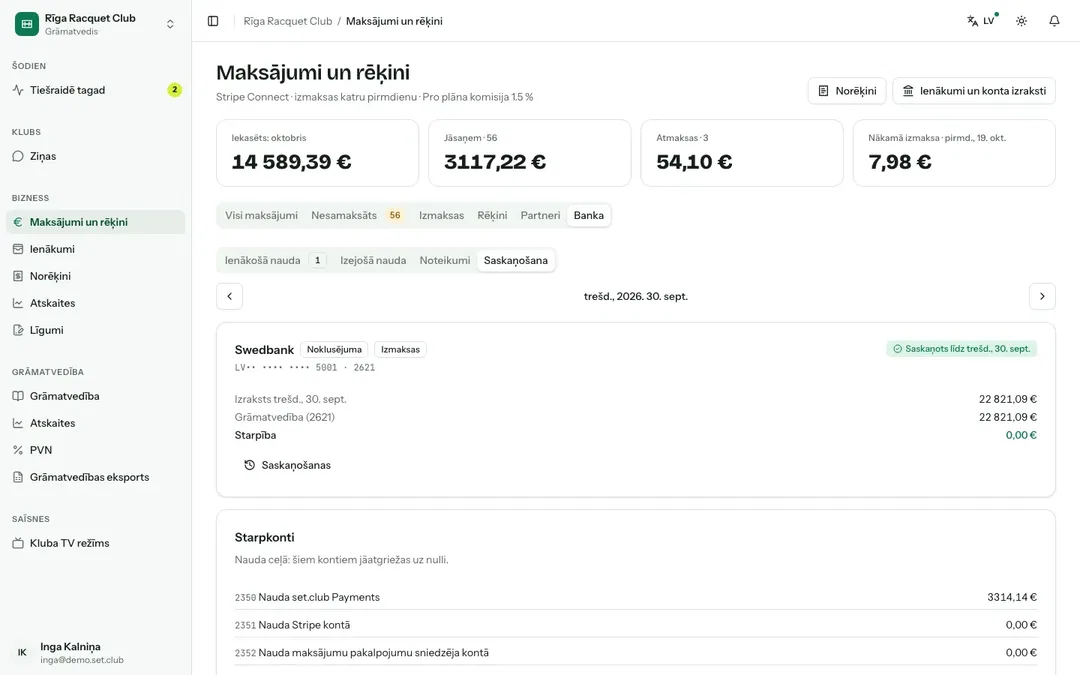Go to next date with right chevron
The width and height of the screenshot is (1080, 675).
[x=1042, y=296]
